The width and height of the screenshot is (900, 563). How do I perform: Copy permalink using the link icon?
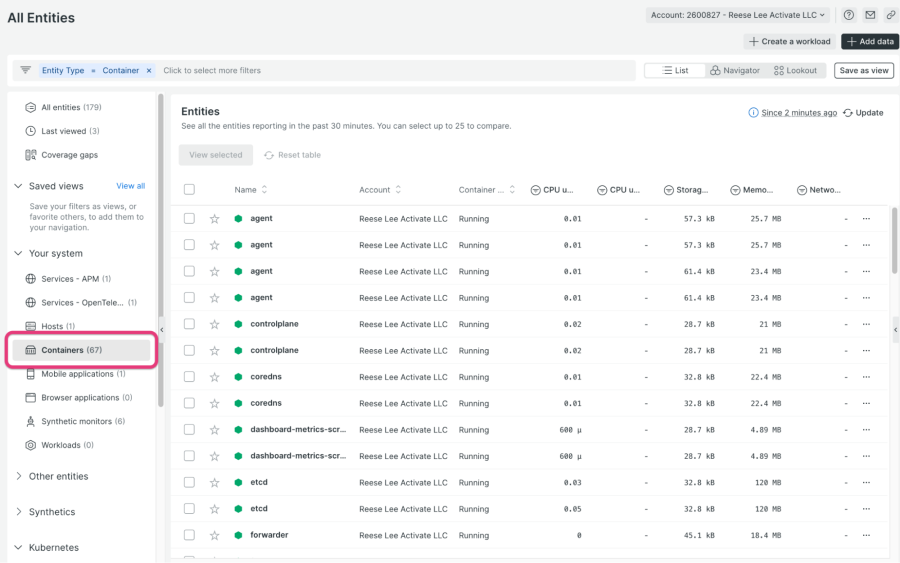890,15
